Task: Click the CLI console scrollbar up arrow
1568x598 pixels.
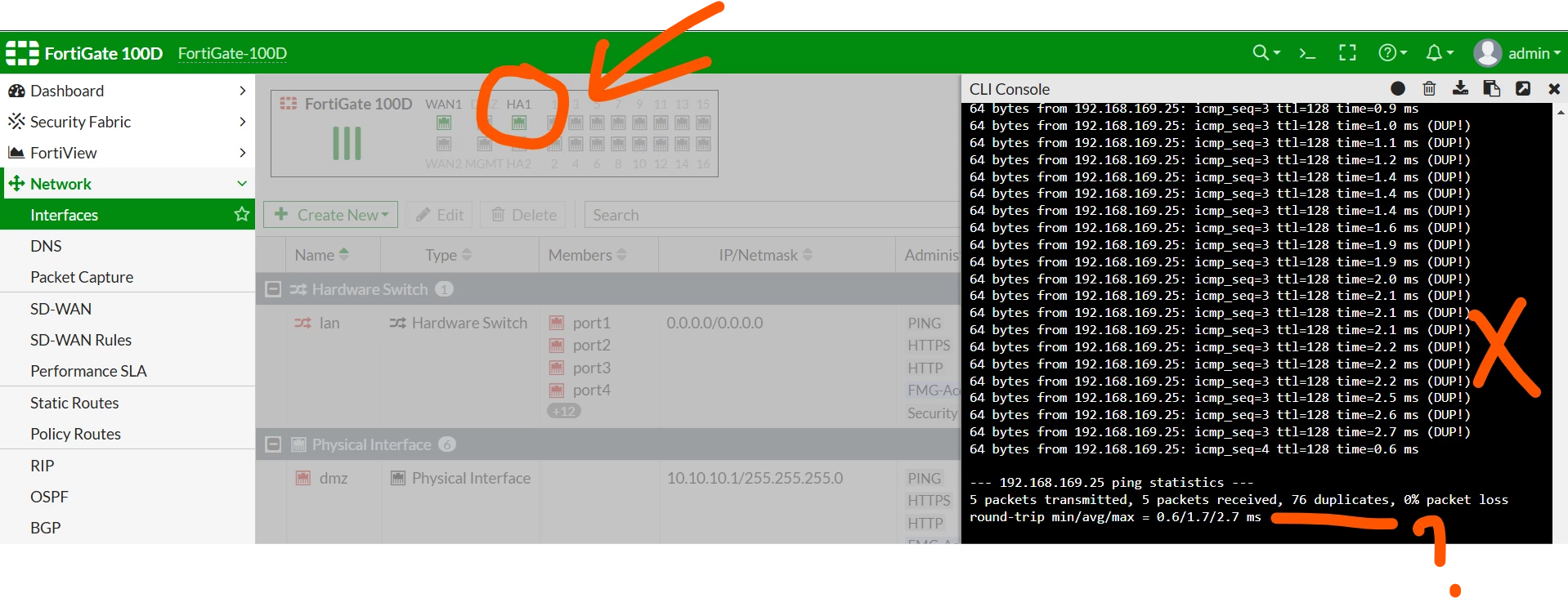Action: pyautogui.click(x=1561, y=113)
